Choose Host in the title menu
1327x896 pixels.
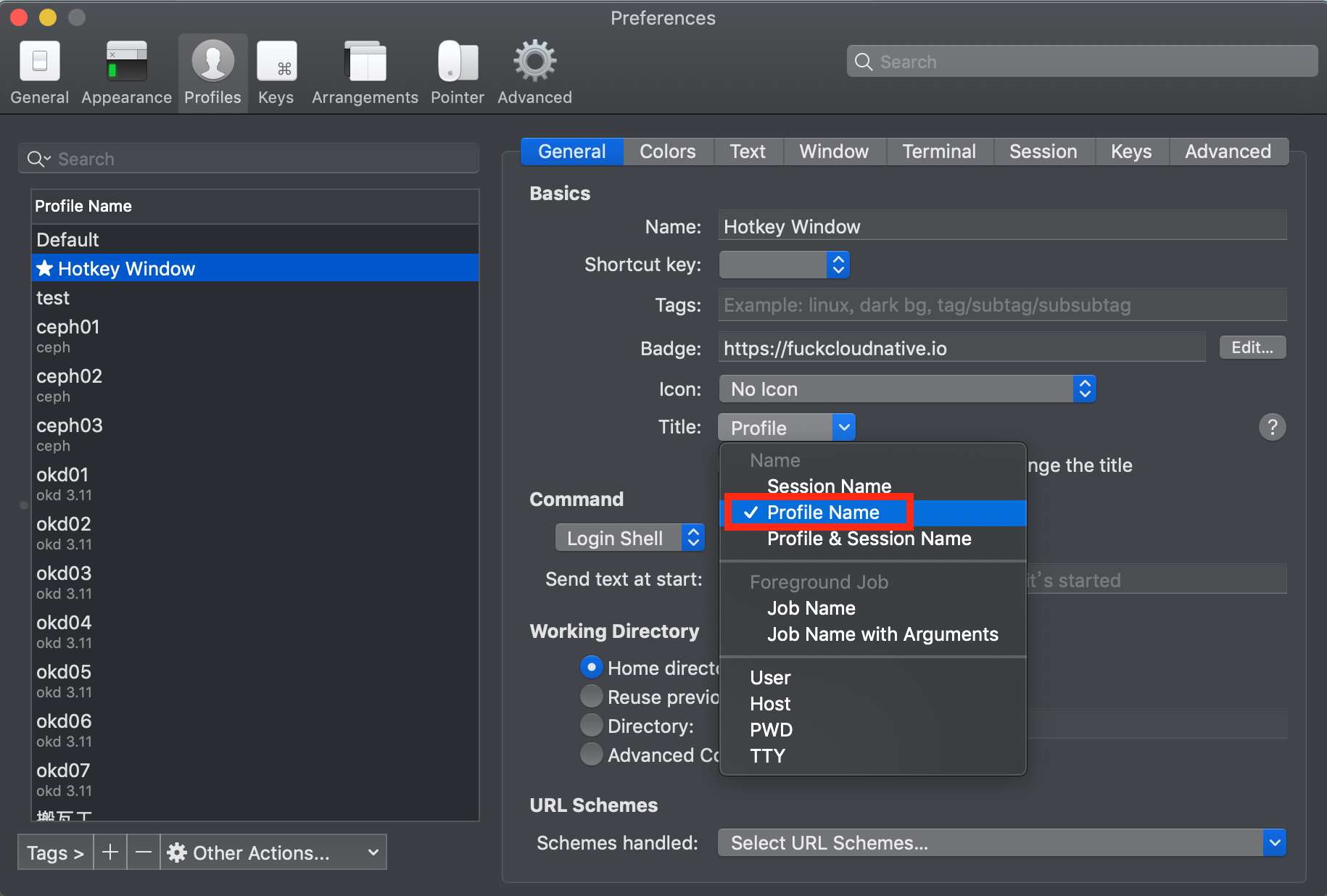pos(873,704)
